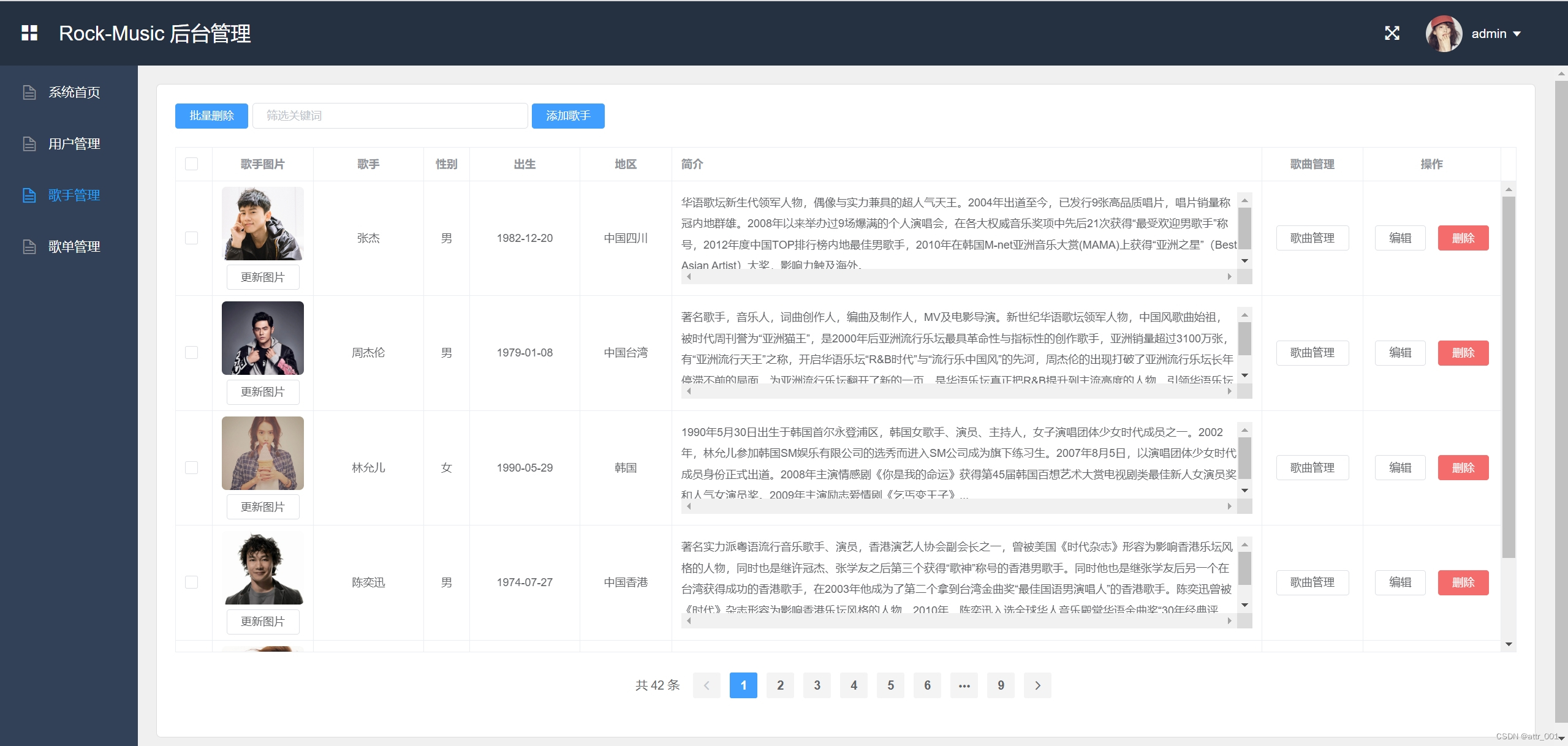Screen dimensions: 1568x746
Task: Open 歌单管理 from the sidebar menu
Action: [x=74, y=246]
